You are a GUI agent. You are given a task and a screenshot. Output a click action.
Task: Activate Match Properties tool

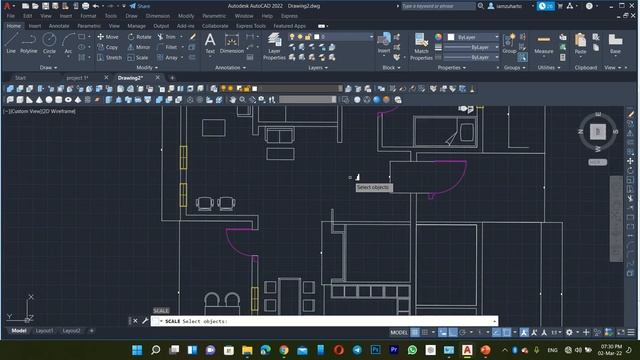pos(421,46)
